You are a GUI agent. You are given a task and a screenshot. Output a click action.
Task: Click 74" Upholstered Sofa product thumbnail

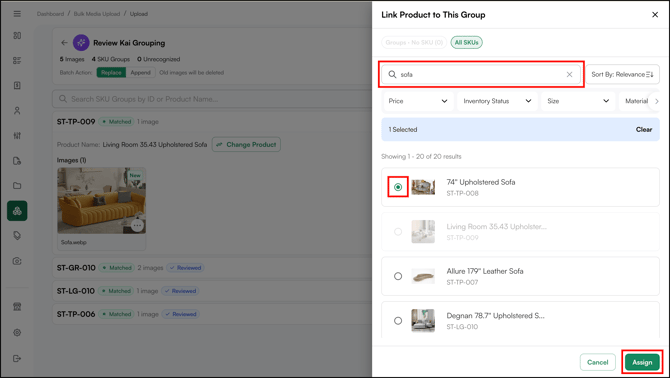pyautogui.click(x=423, y=187)
